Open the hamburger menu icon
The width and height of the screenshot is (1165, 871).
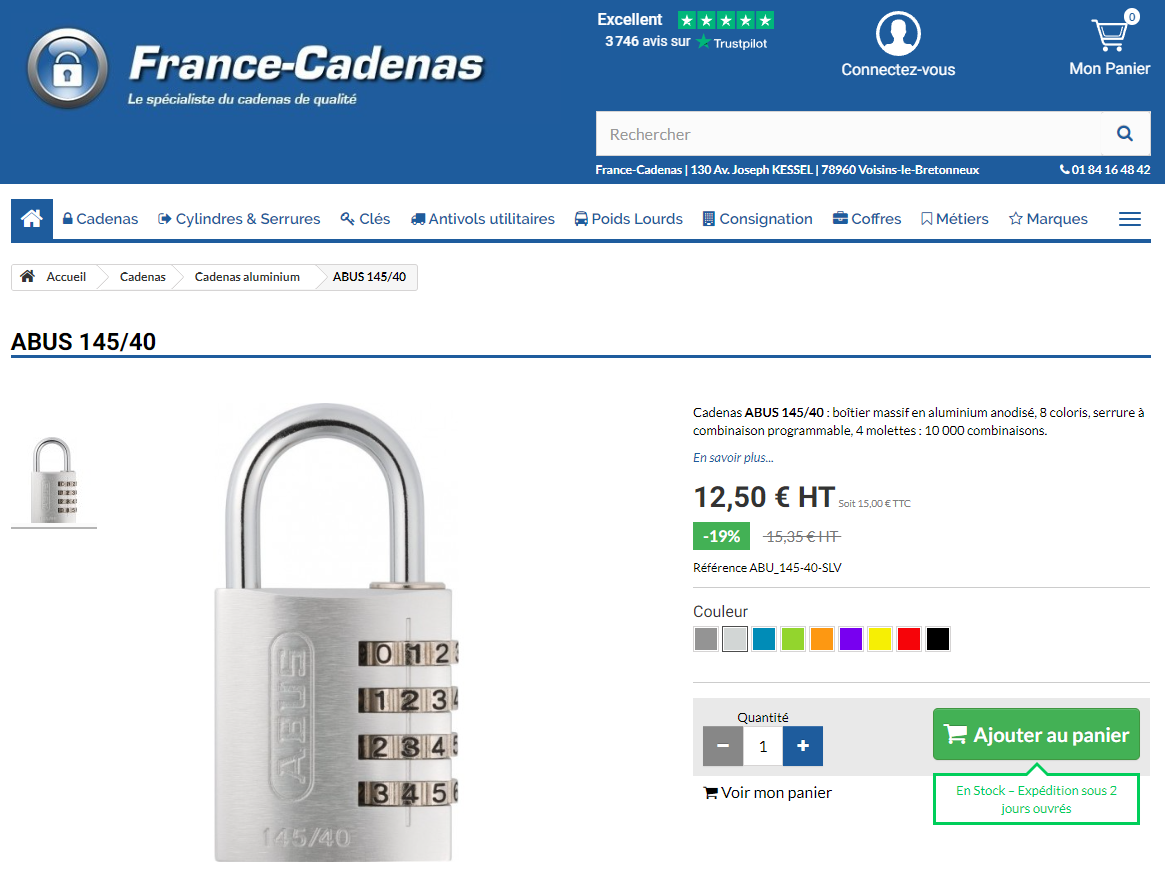click(x=1130, y=219)
